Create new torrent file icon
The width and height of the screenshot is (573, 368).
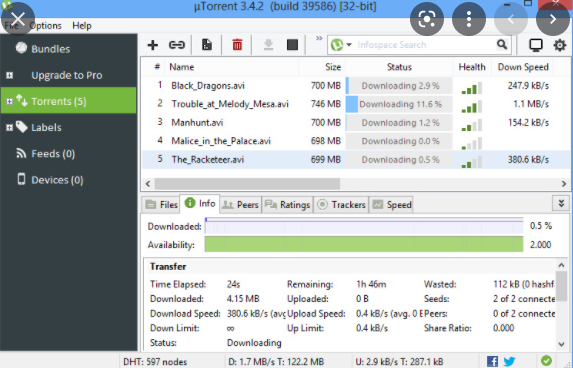(207, 45)
